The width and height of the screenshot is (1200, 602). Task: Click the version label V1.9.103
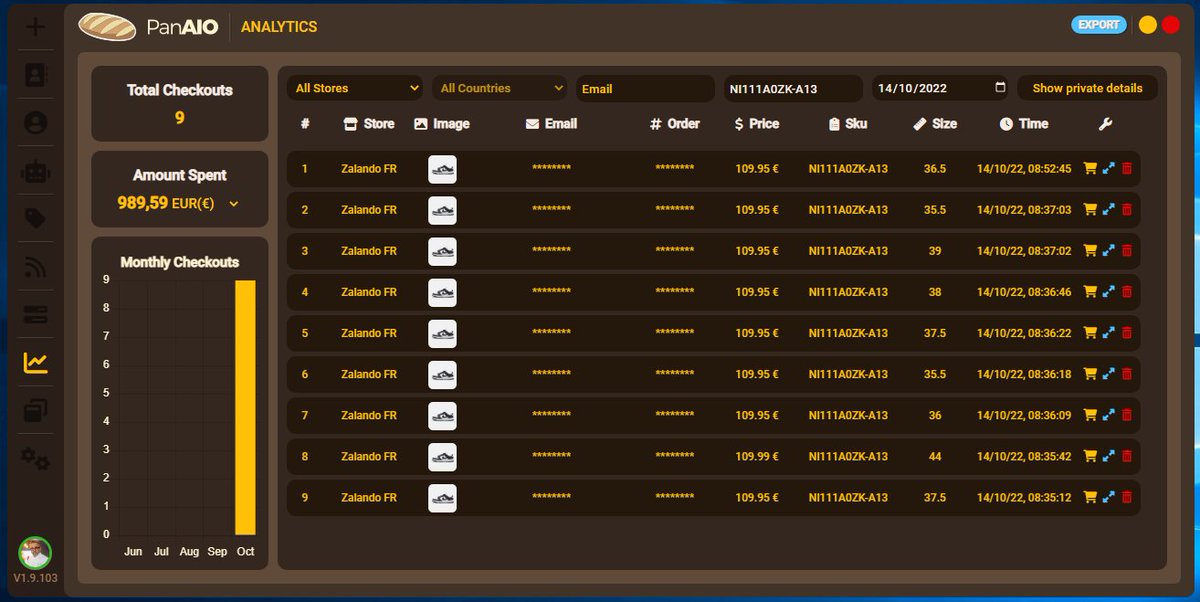35,579
